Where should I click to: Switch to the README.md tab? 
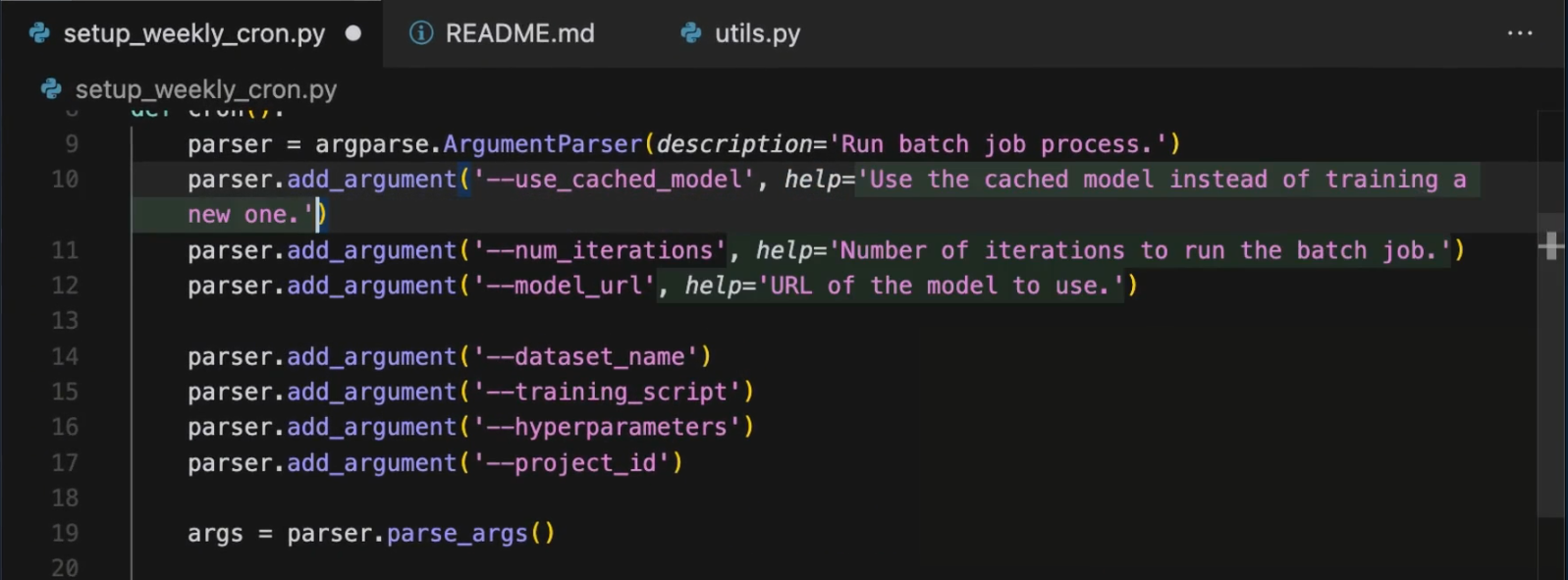[519, 33]
